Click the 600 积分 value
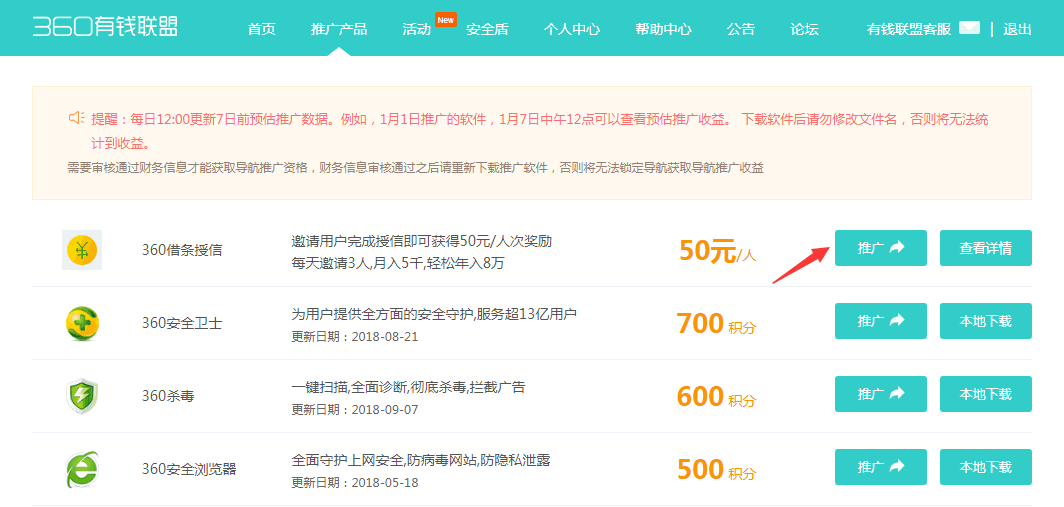 tap(716, 396)
